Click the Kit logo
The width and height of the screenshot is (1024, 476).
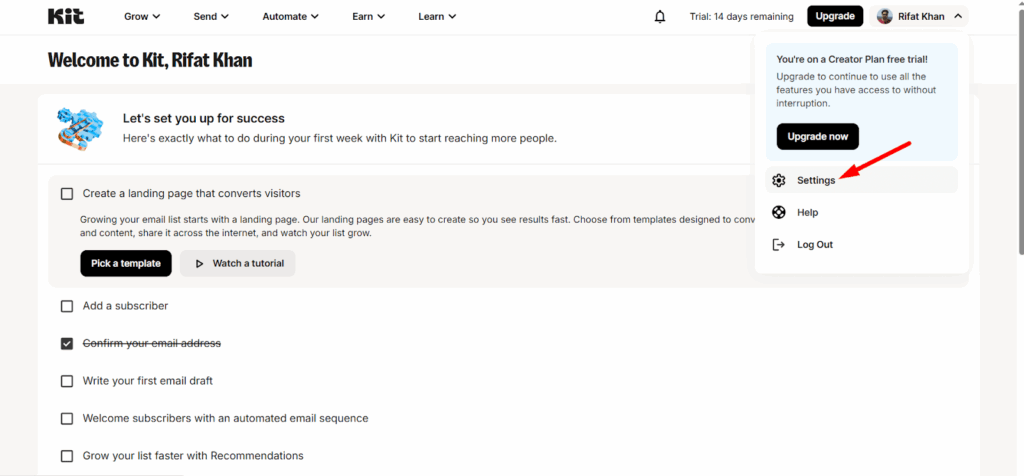(66, 16)
